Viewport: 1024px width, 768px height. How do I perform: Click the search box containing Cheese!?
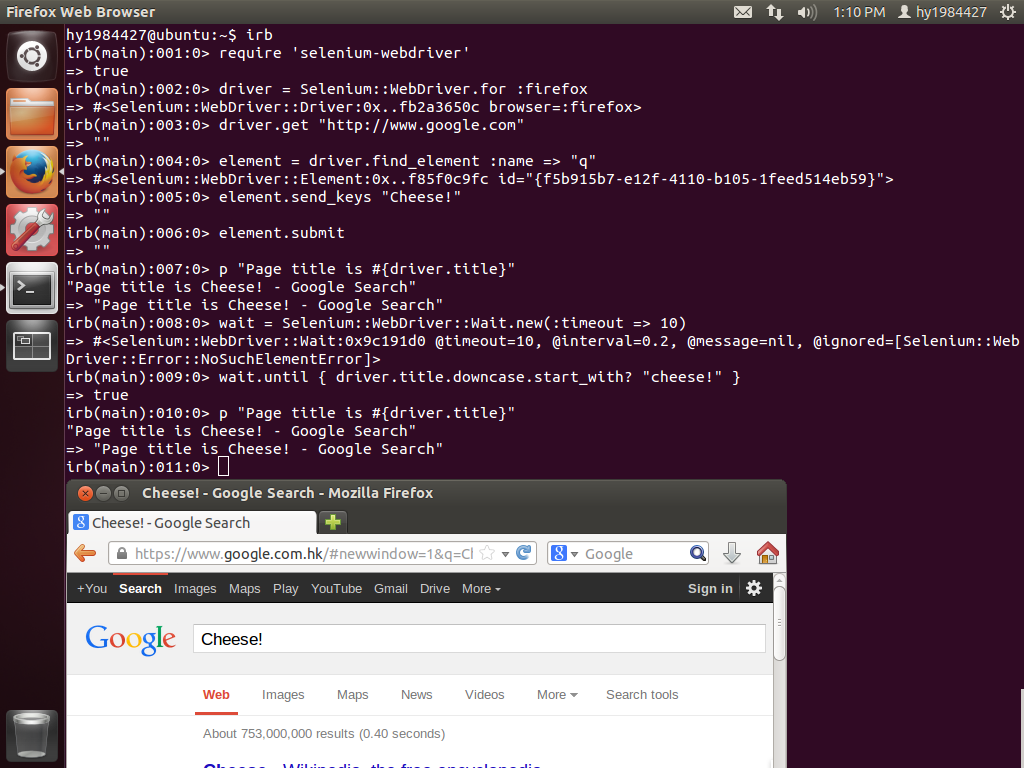click(x=479, y=639)
